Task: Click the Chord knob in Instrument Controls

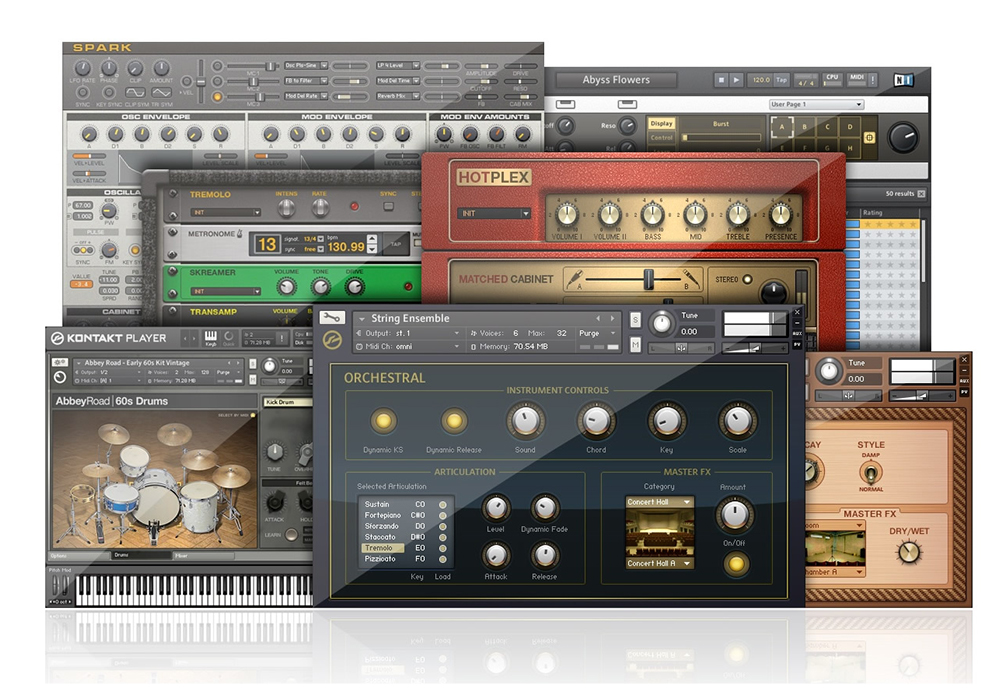Action: click(x=596, y=421)
